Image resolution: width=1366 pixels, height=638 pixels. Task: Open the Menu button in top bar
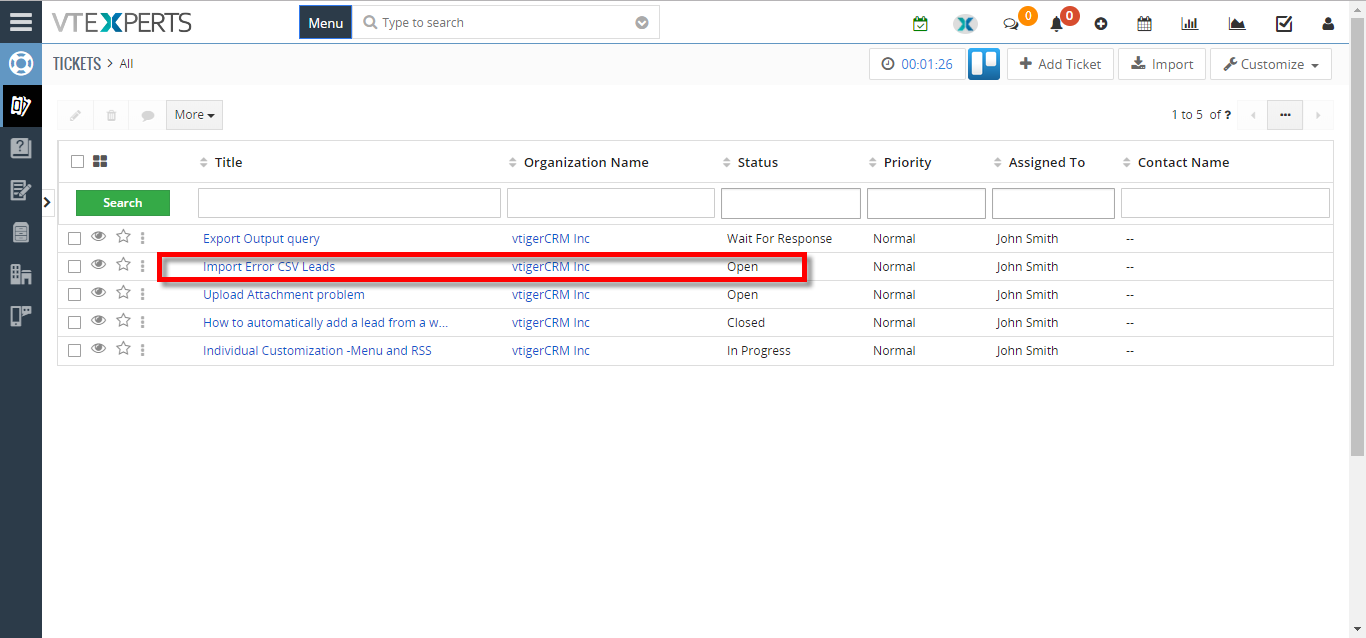326,22
